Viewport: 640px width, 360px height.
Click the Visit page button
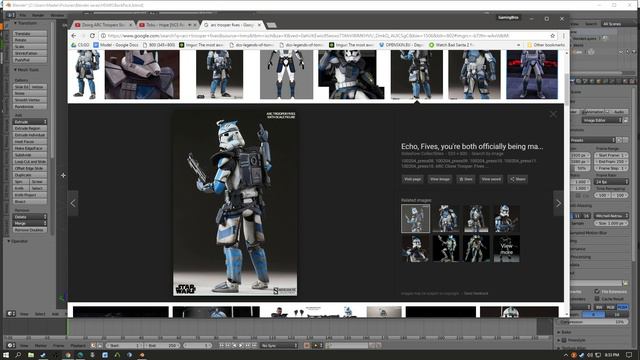point(412,179)
